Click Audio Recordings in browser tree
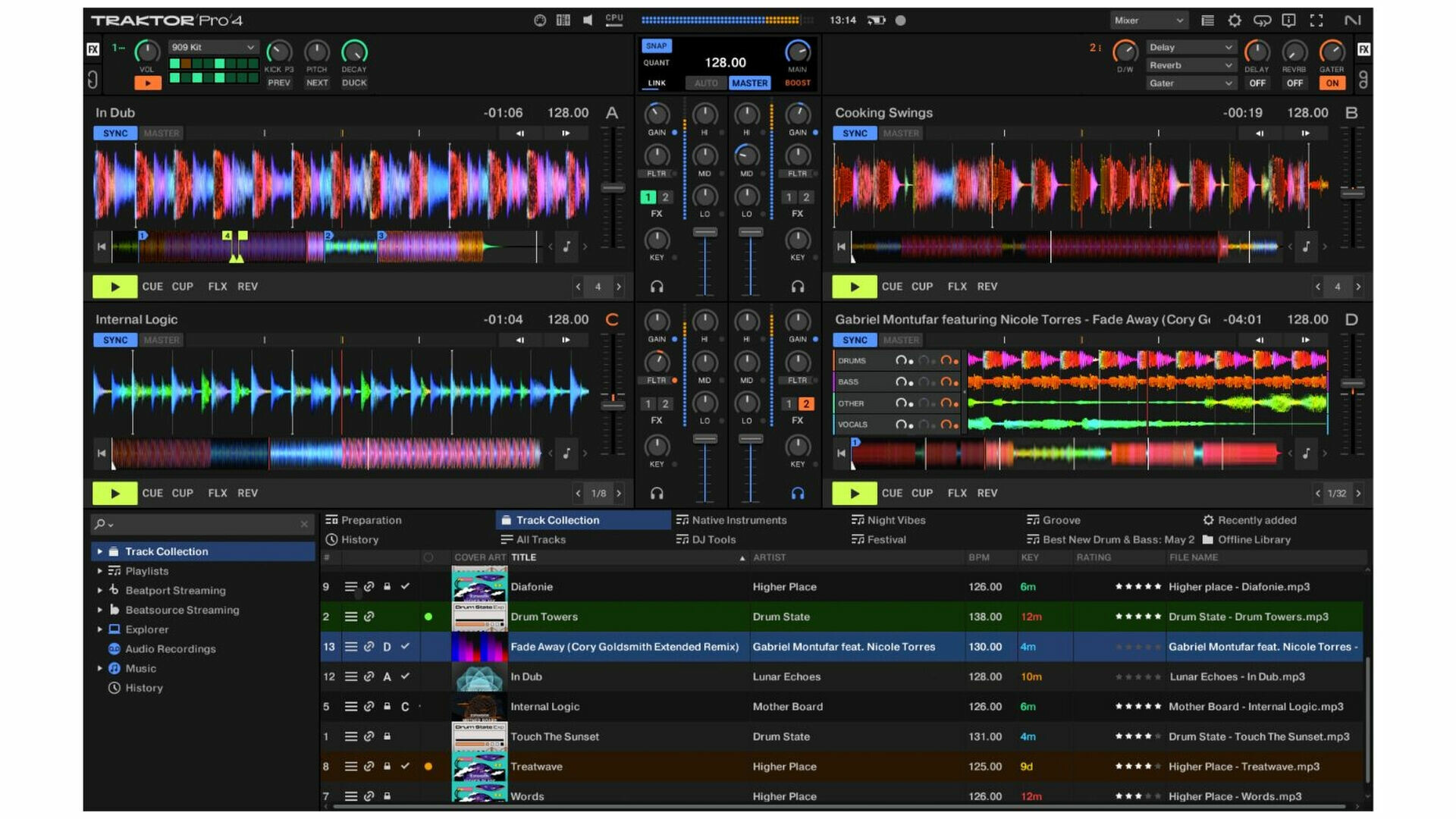The height and width of the screenshot is (819, 1456). click(171, 649)
